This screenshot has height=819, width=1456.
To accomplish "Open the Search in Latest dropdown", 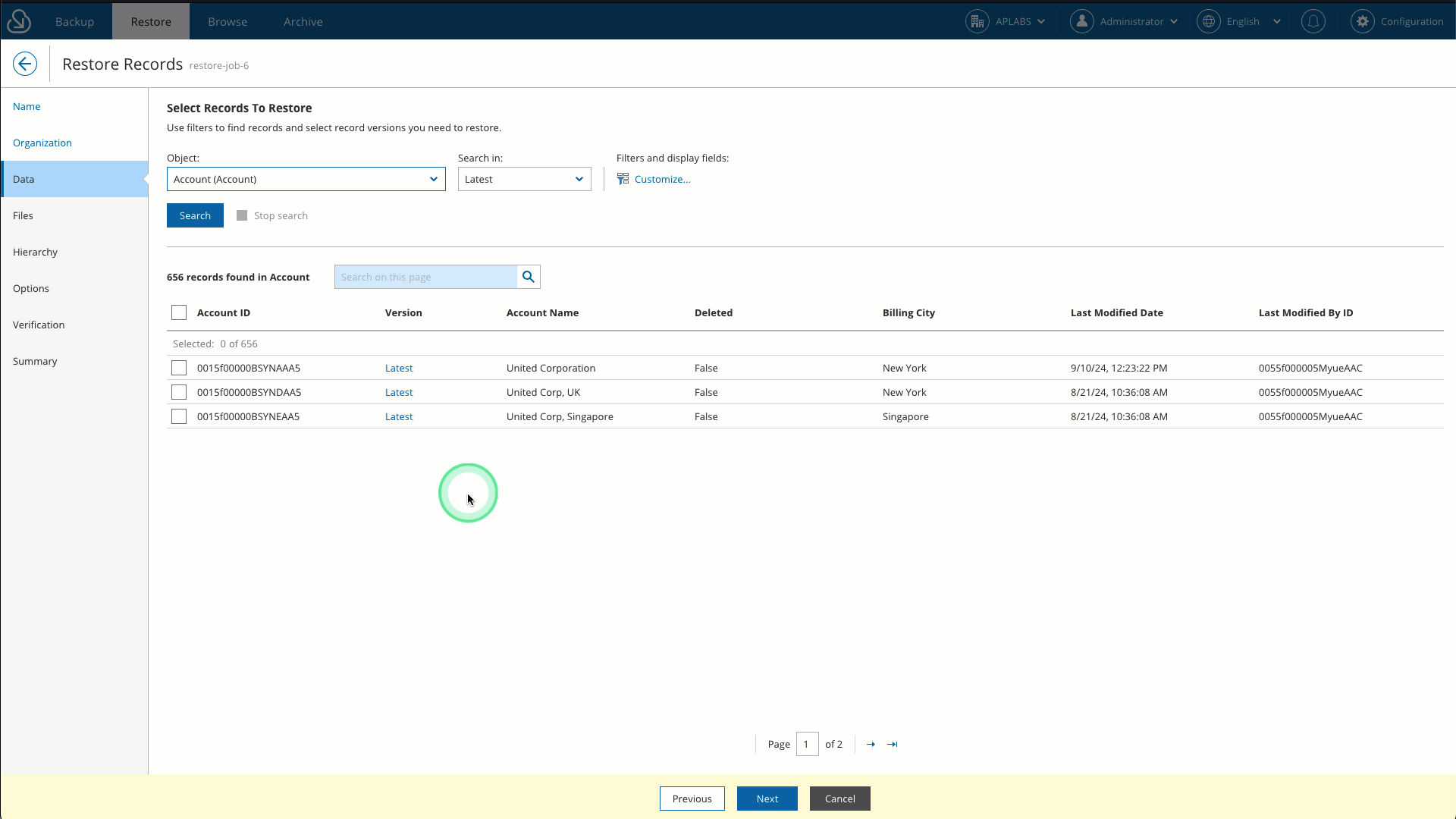I will (x=525, y=179).
